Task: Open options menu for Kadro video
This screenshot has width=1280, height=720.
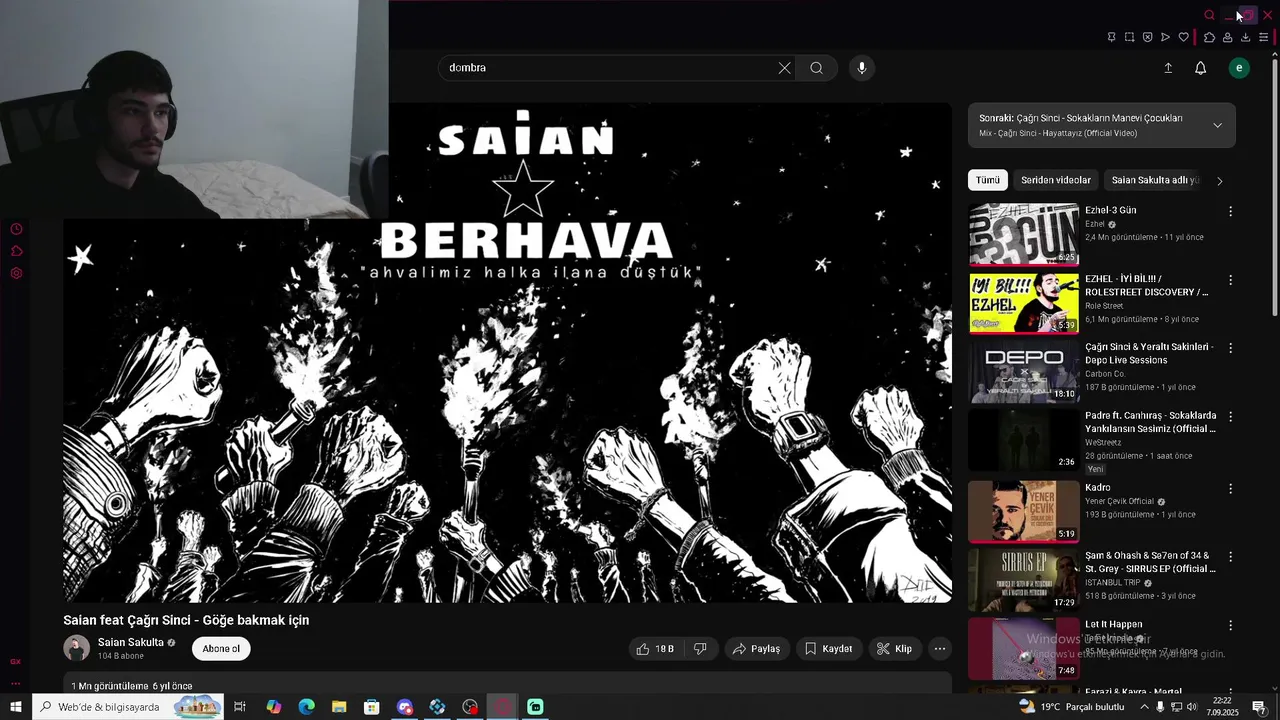Action: 1230,488
